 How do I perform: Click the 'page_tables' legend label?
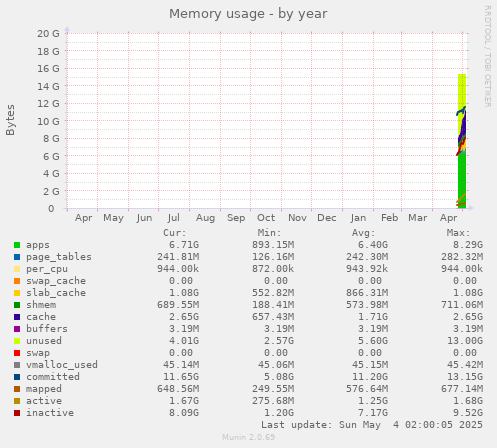click(59, 257)
